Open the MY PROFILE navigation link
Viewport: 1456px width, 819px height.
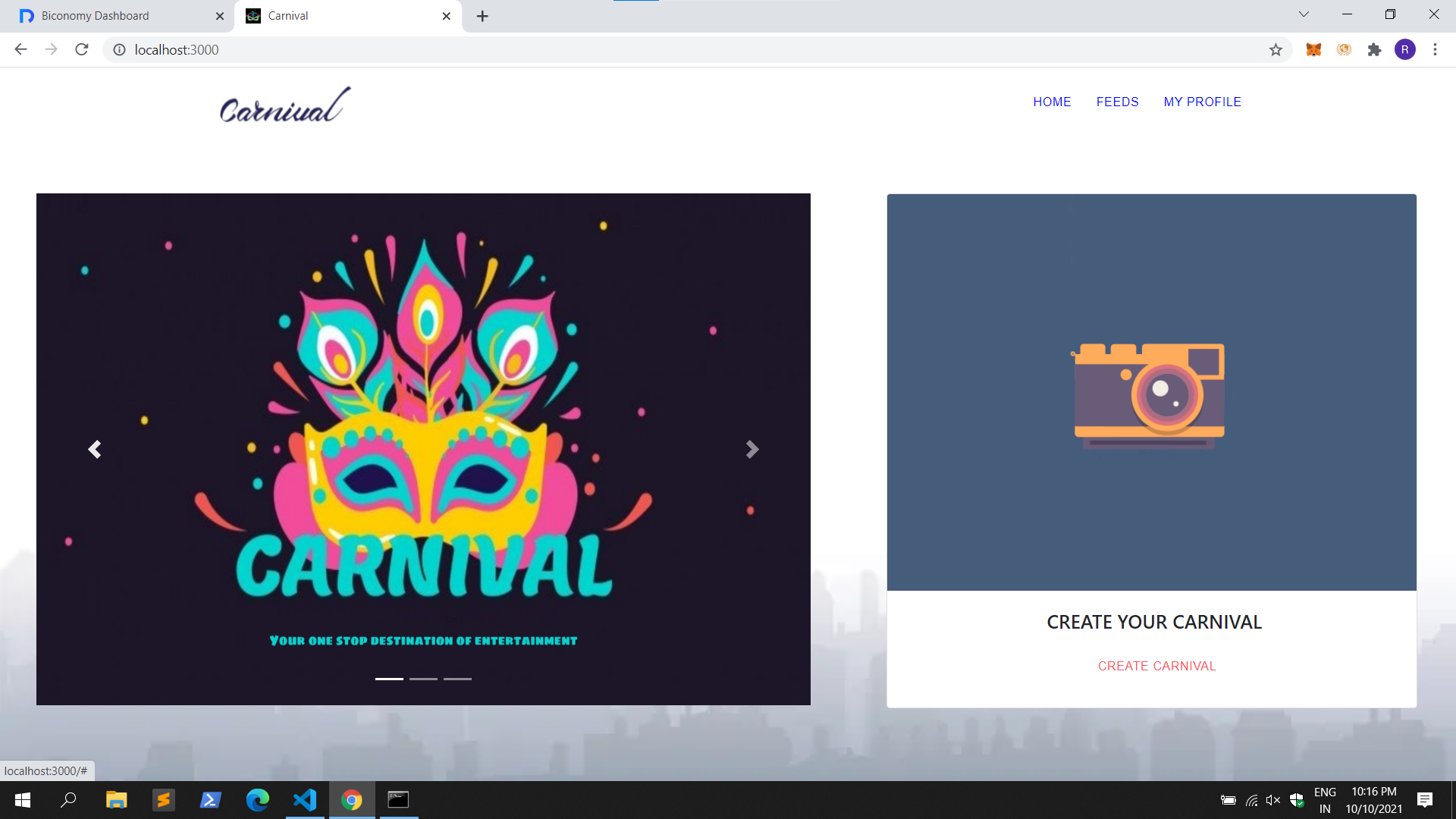coord(1202,102)
